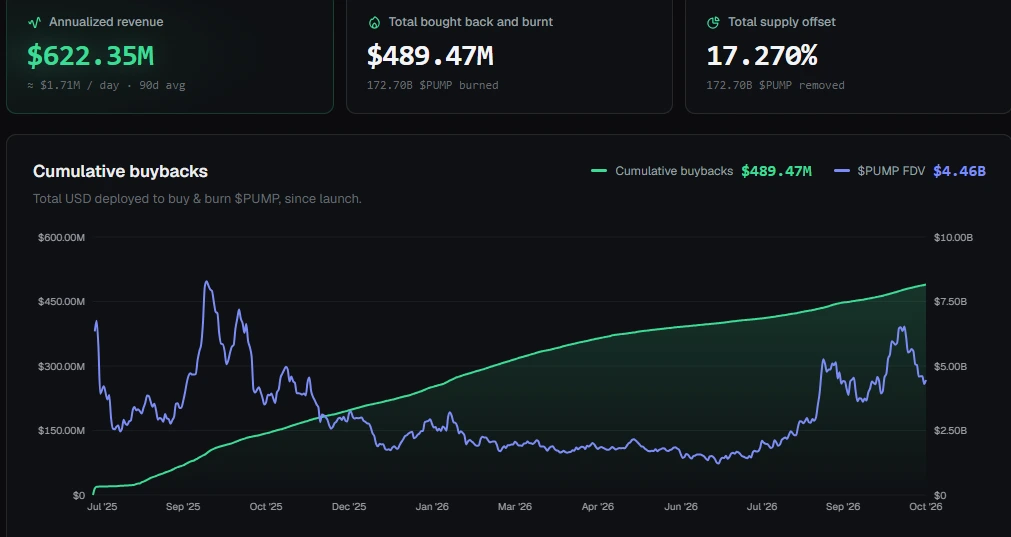Viewport: 1011px width, 537px height.
Task: Click the $5.00B right axis label
Action: [x=950, y=366]
